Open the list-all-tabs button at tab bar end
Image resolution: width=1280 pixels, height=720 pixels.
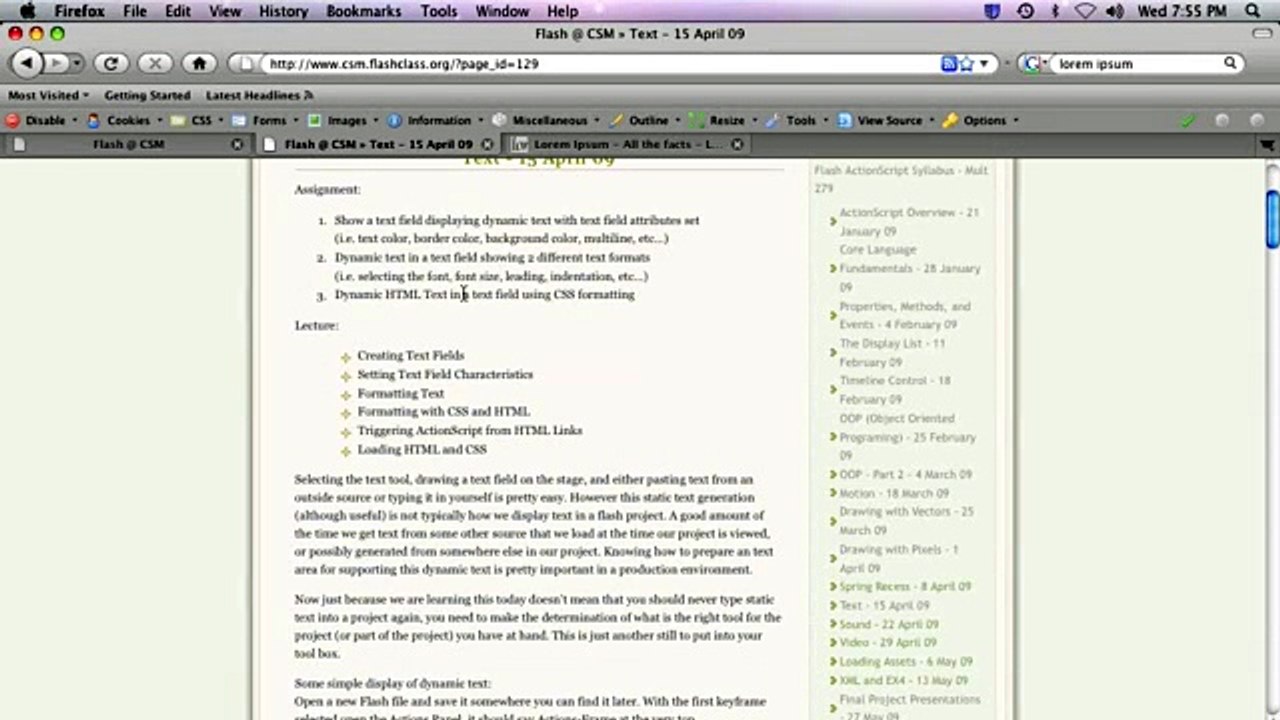click(x=1269, y=144)
